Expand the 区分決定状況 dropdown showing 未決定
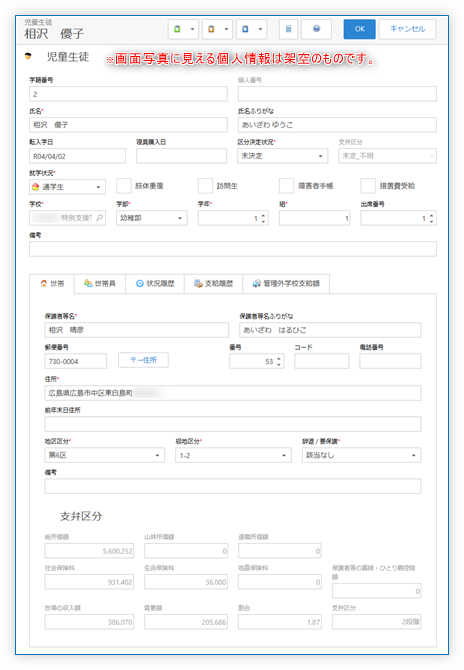This screenshot has width=464, height=670. pos(282,156)
